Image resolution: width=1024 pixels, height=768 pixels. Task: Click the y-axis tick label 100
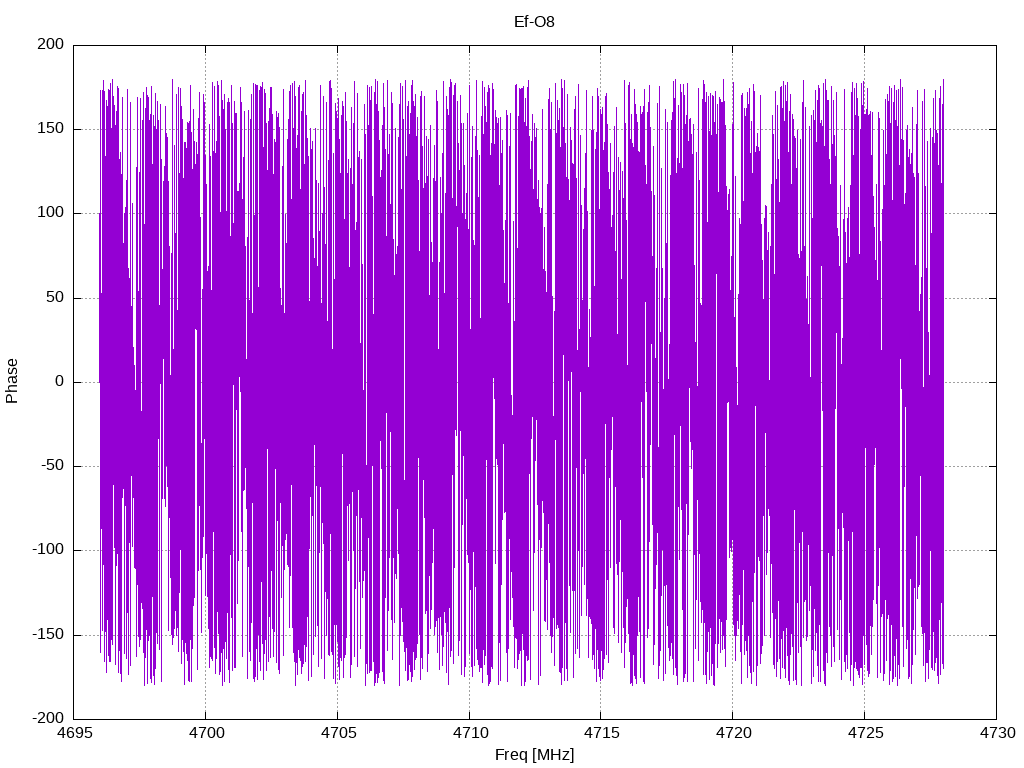(x=51, y=213)
